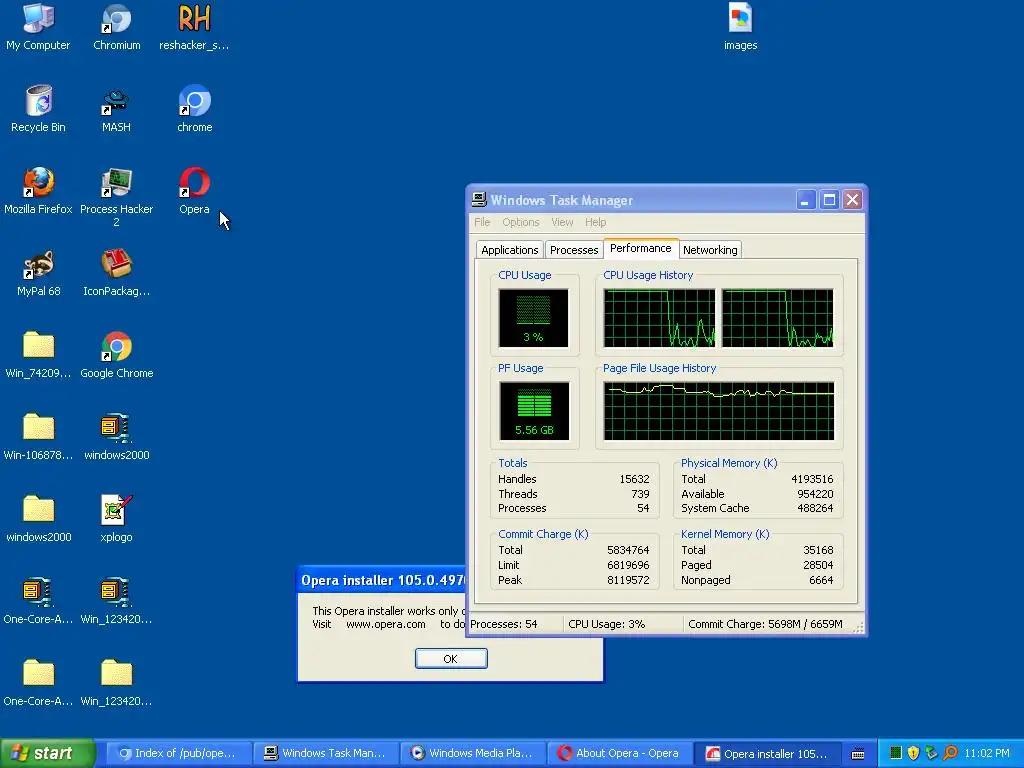This screenshot has width=1024, height=768.
Task: Click the Page File Usage History graph
Action: pyautogui.click(x=719, y=411)
